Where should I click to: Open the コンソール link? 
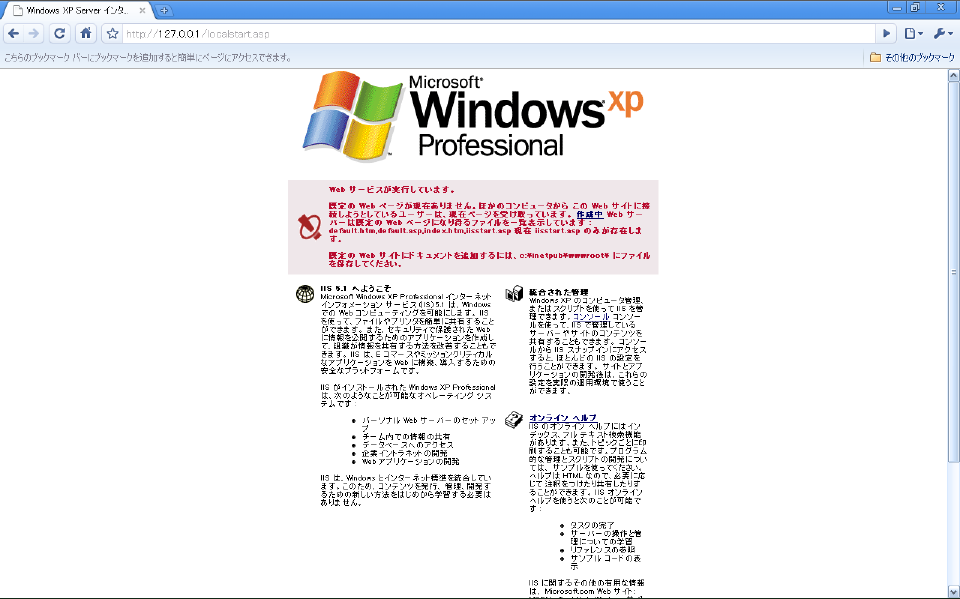[590, 317]
